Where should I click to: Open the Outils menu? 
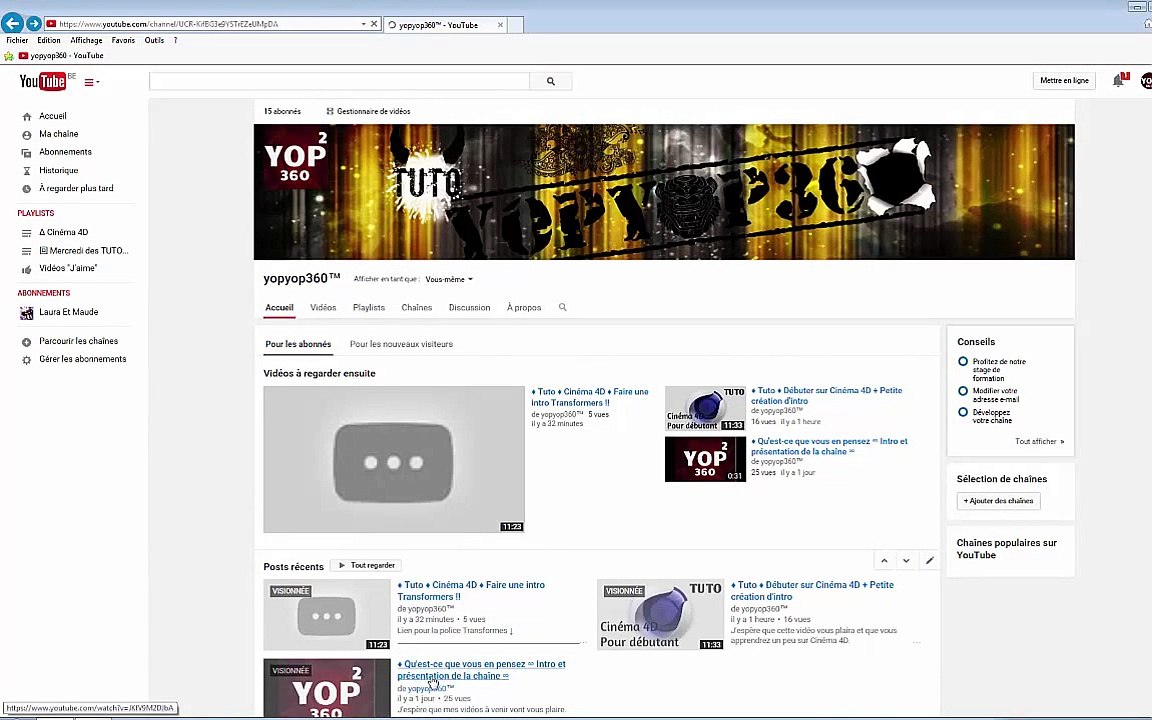click(x=154, y=40)
